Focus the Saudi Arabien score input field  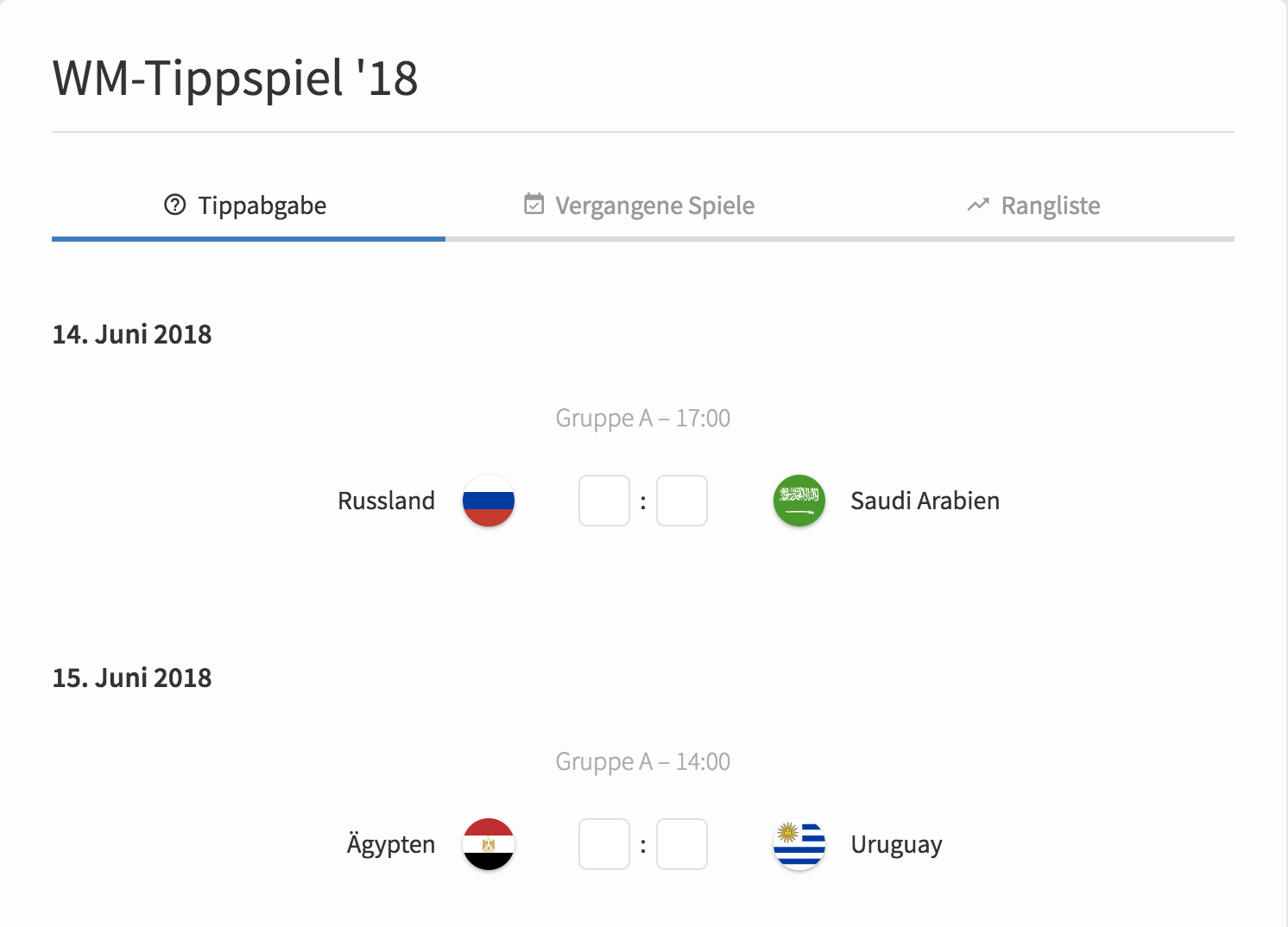tap(682, 501)
